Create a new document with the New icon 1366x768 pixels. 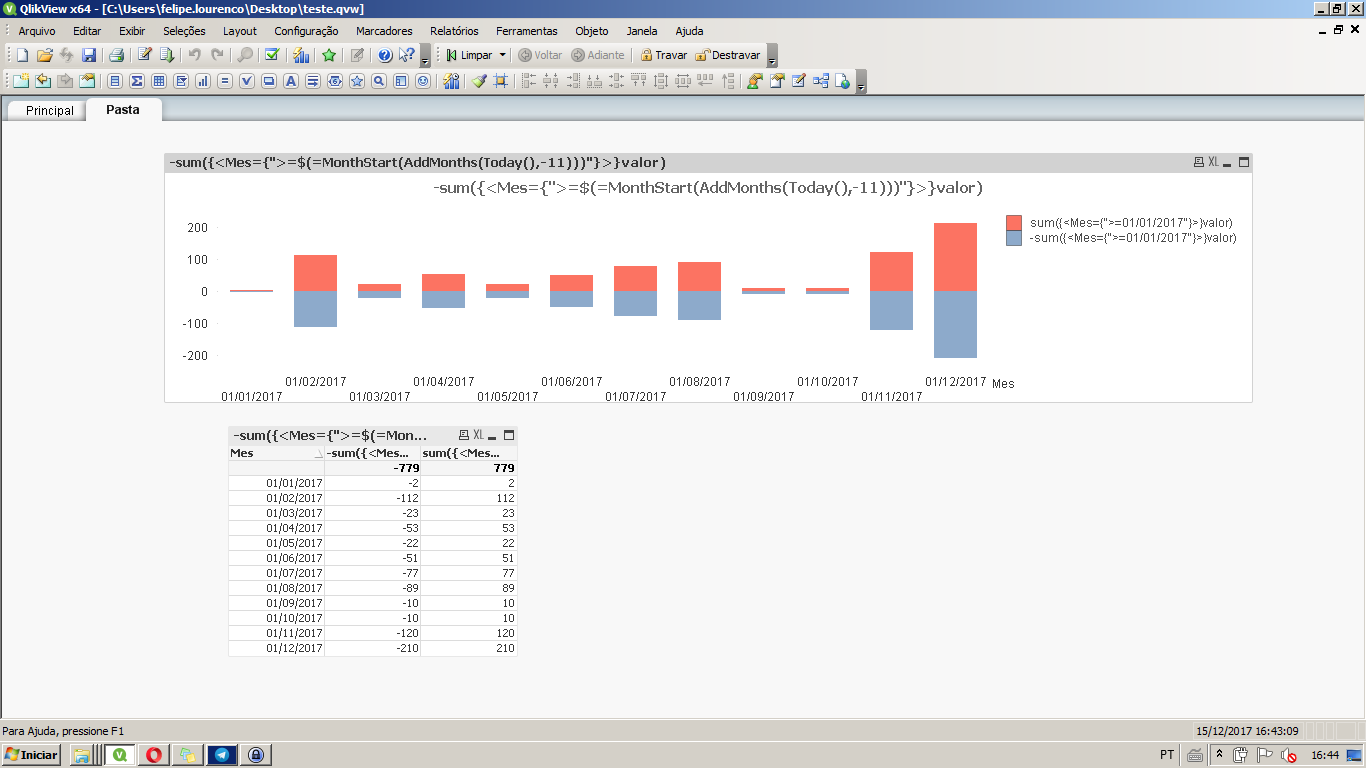tap(22, 55)
